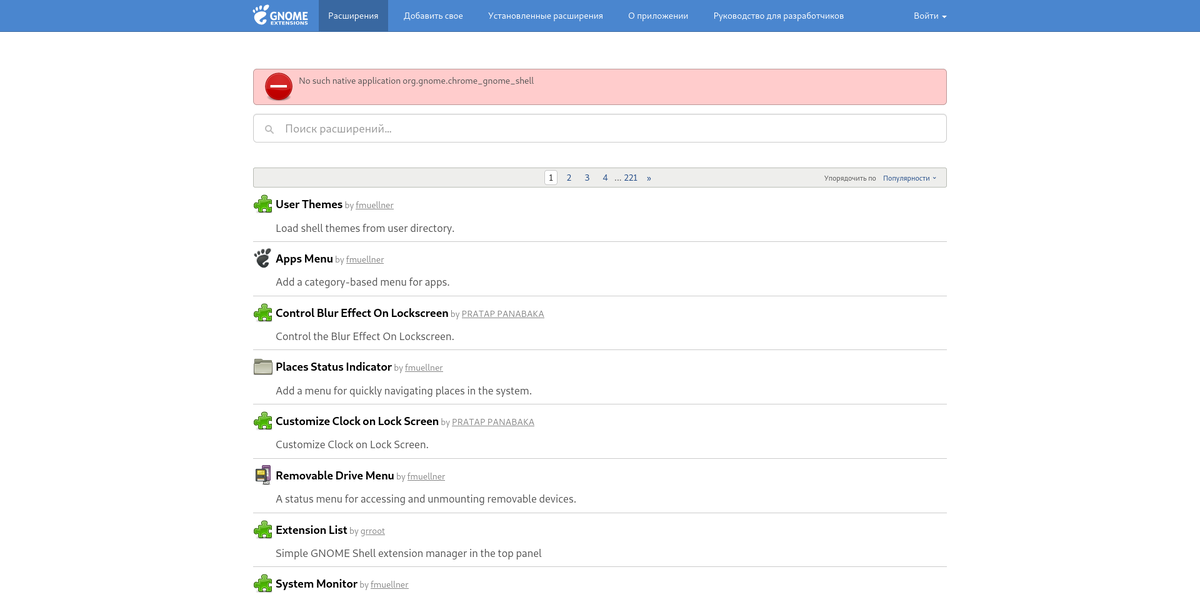The image size is (1200, 602).
Task: Click the search magnifier icon
Action: [x=269, y=129]
